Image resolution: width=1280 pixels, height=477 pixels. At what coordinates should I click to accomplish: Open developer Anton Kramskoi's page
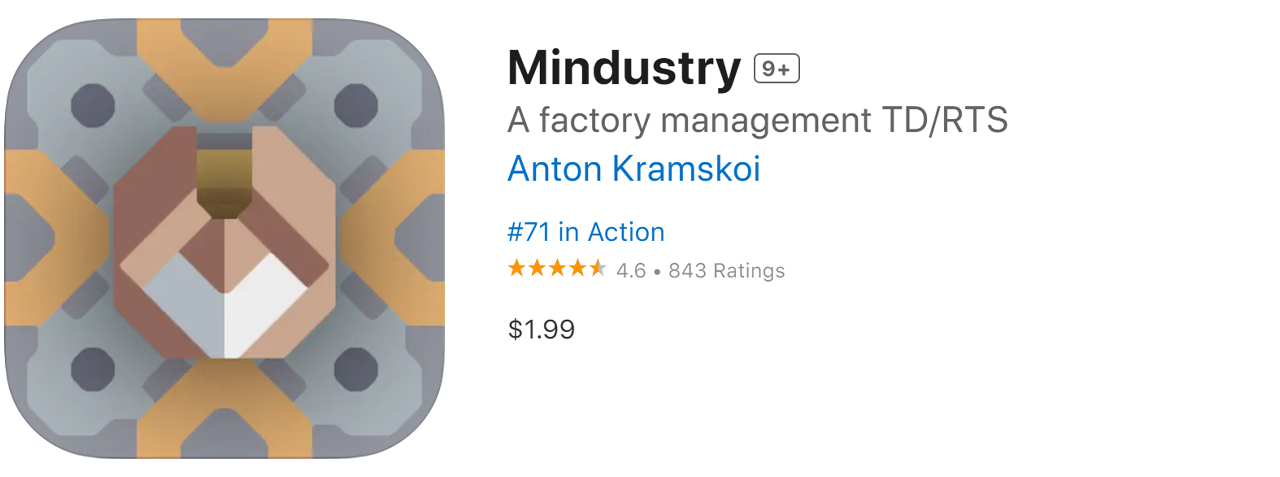[634, 169]
